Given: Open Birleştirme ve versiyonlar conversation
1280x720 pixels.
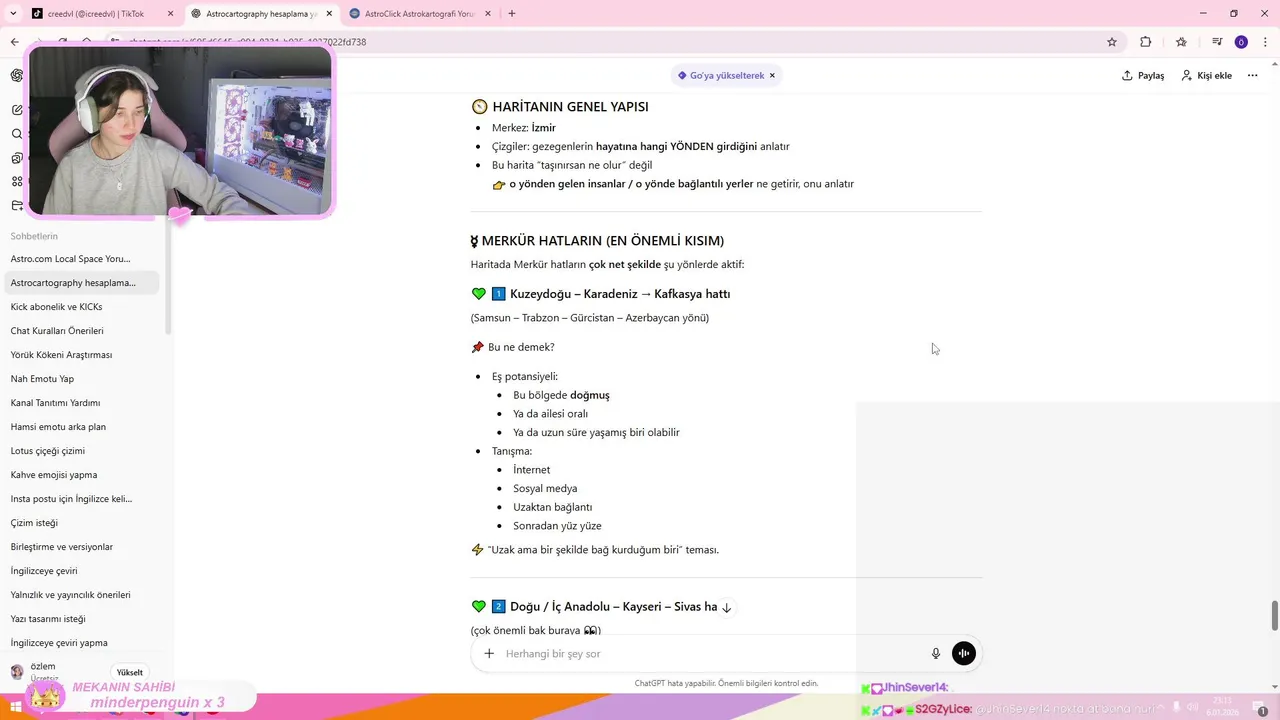Looking at the screenshot, I should (x=82, y=547).
